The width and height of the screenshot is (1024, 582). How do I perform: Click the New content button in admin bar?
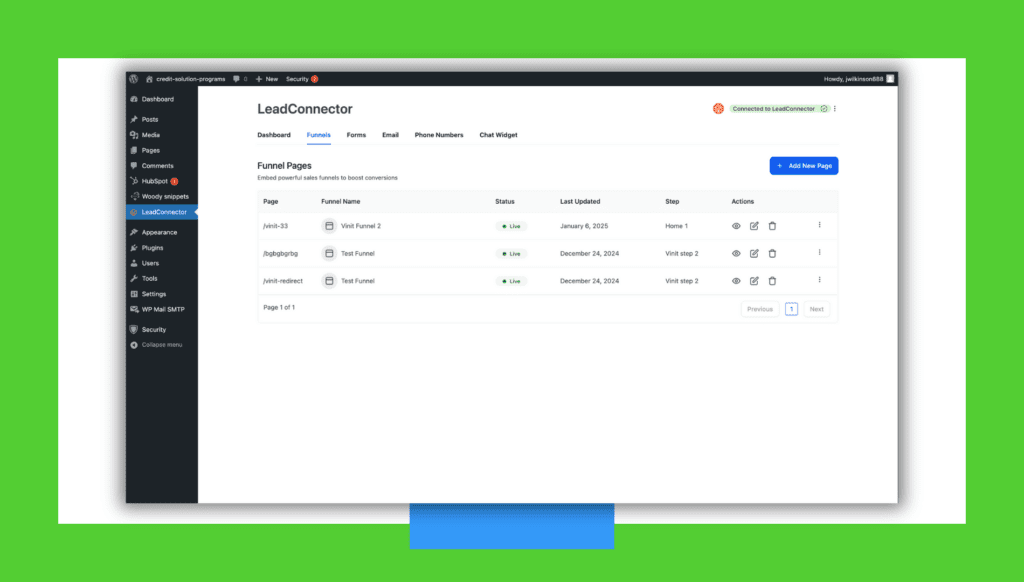click(x=267, y=79)
